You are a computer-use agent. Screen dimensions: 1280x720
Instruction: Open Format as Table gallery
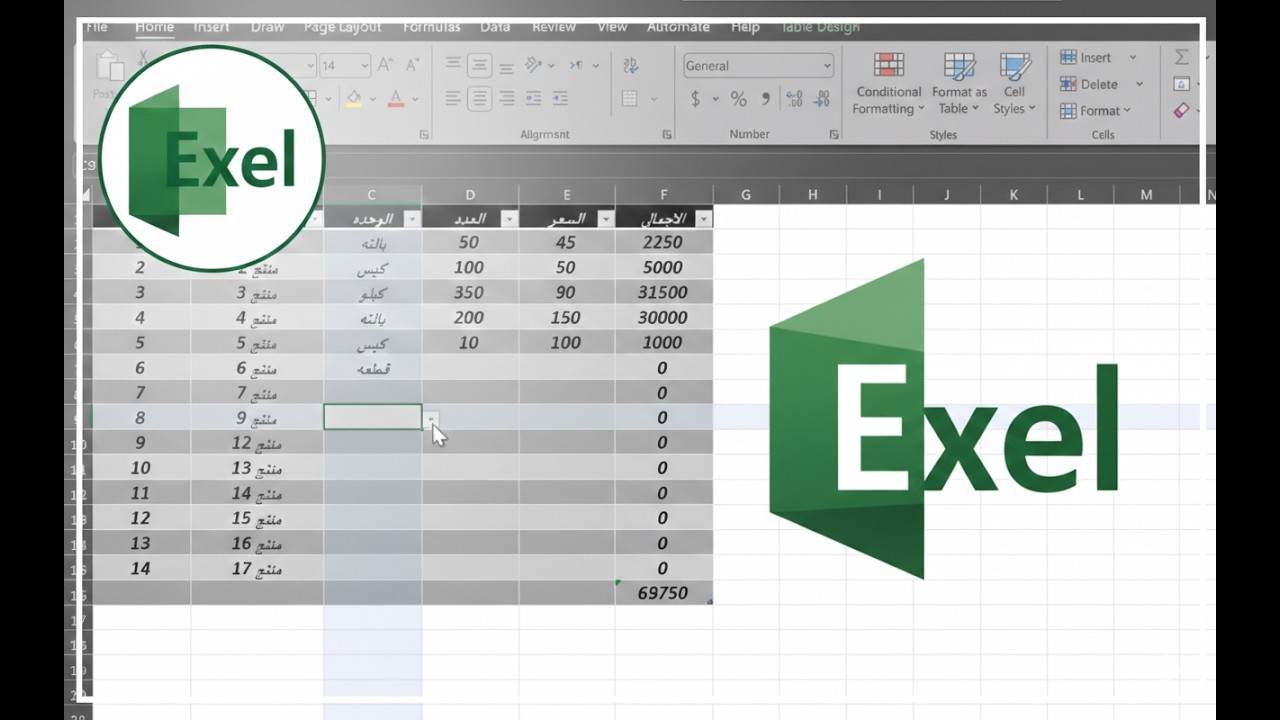tap(959, 83)
